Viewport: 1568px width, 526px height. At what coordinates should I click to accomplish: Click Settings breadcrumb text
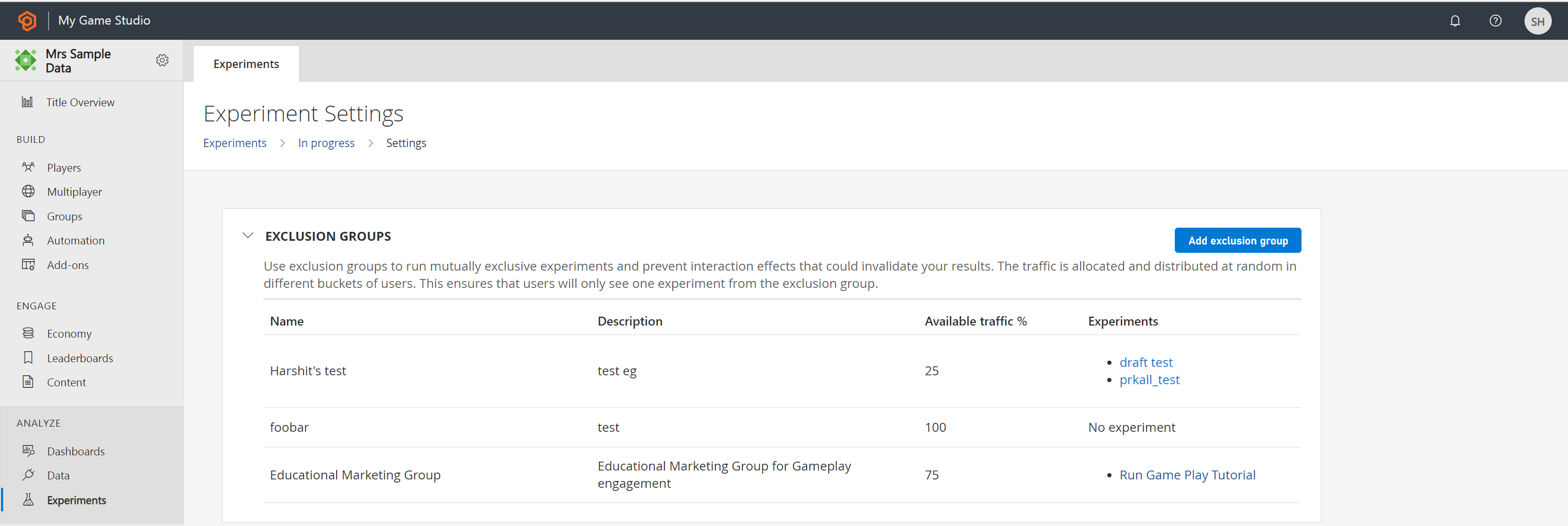click(406, 143)
